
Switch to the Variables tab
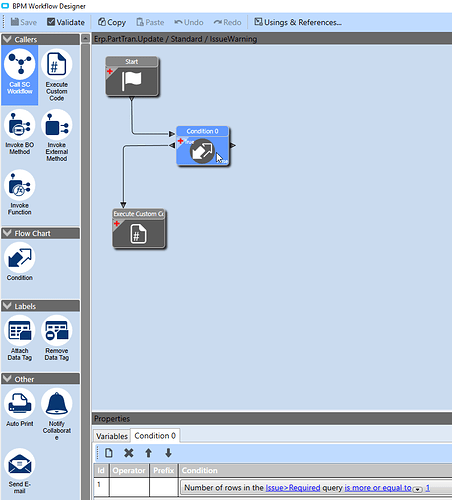click(112, 436)
